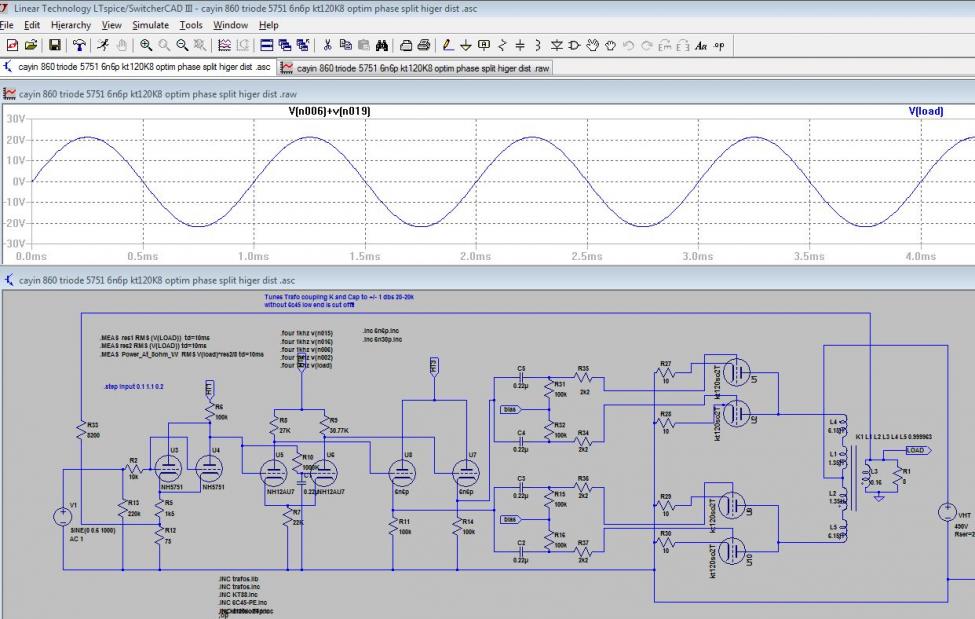Click the 30V label on vertical axis
Image resolution: width=975 pixels, height=619 pixels.
(16, 119)
